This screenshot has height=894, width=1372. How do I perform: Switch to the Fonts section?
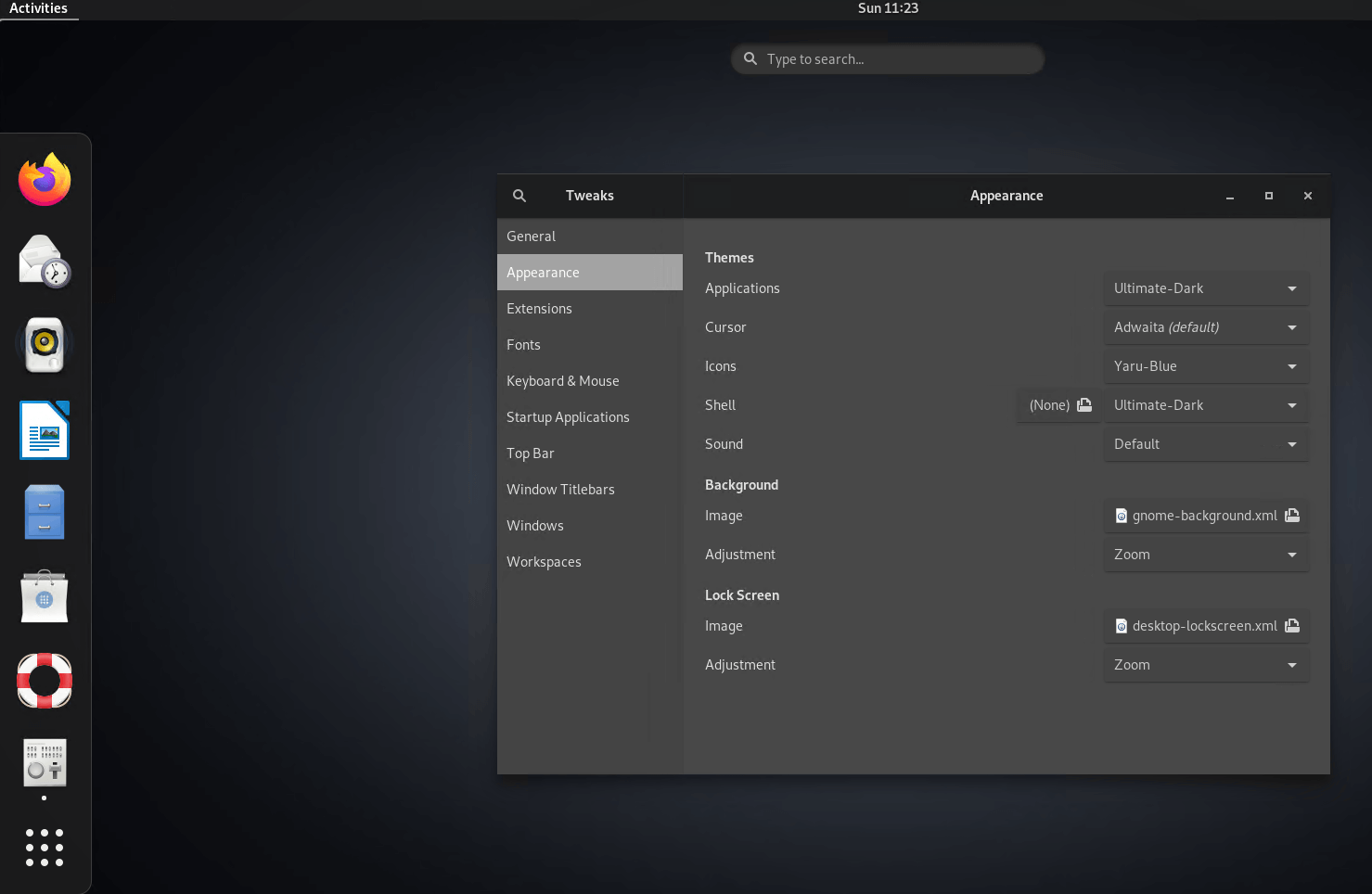pos(523,344)
